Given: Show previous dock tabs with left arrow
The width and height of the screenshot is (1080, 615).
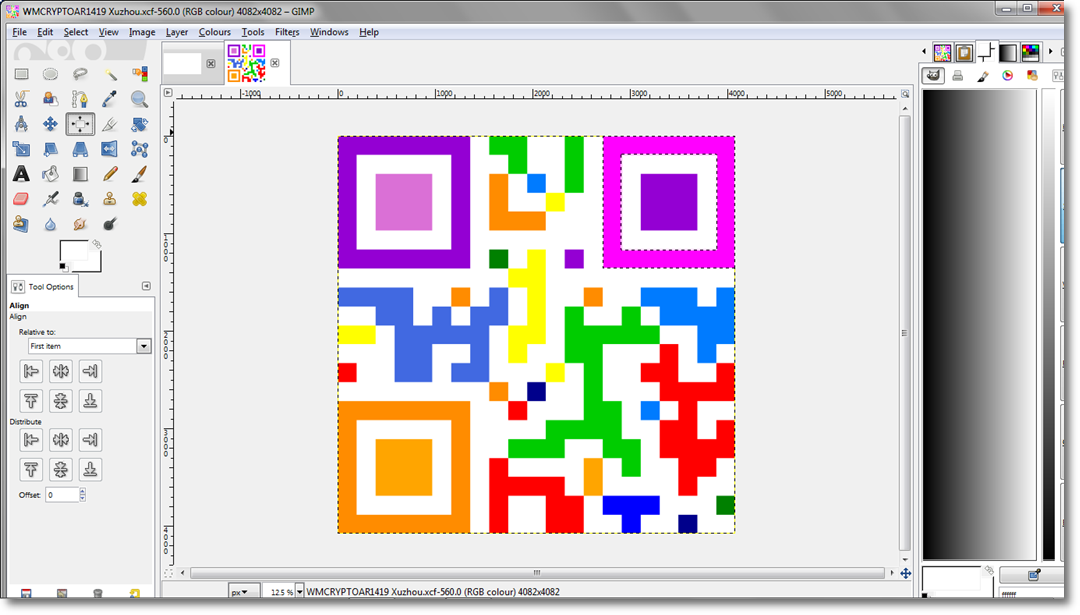Looking at the screenshot, I should [x=924, y=52].
